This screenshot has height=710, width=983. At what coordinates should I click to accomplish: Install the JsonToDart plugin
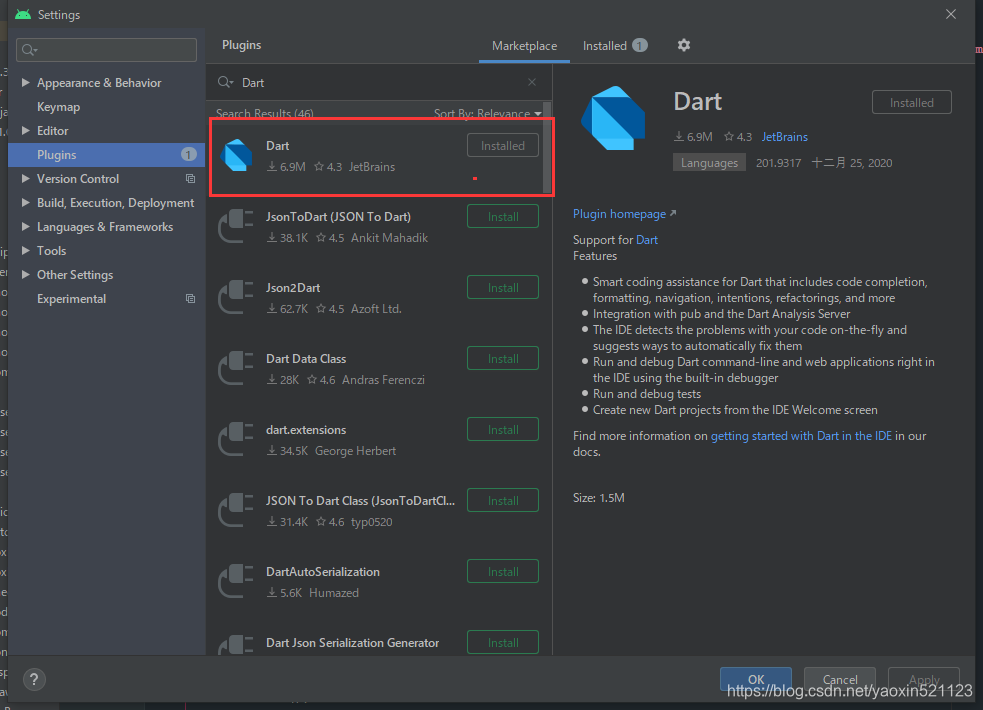[x=503, y=216]
